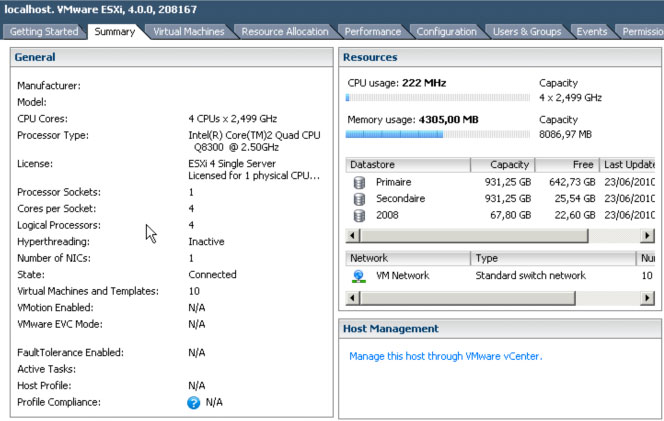Click the 25,54 GB free value

[575, 199]
